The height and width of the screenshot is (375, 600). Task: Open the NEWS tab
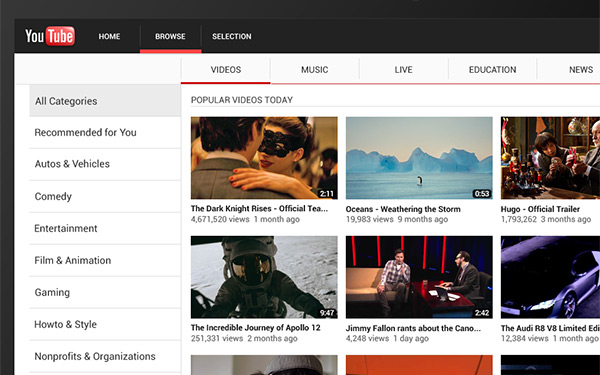click(581, 70)
